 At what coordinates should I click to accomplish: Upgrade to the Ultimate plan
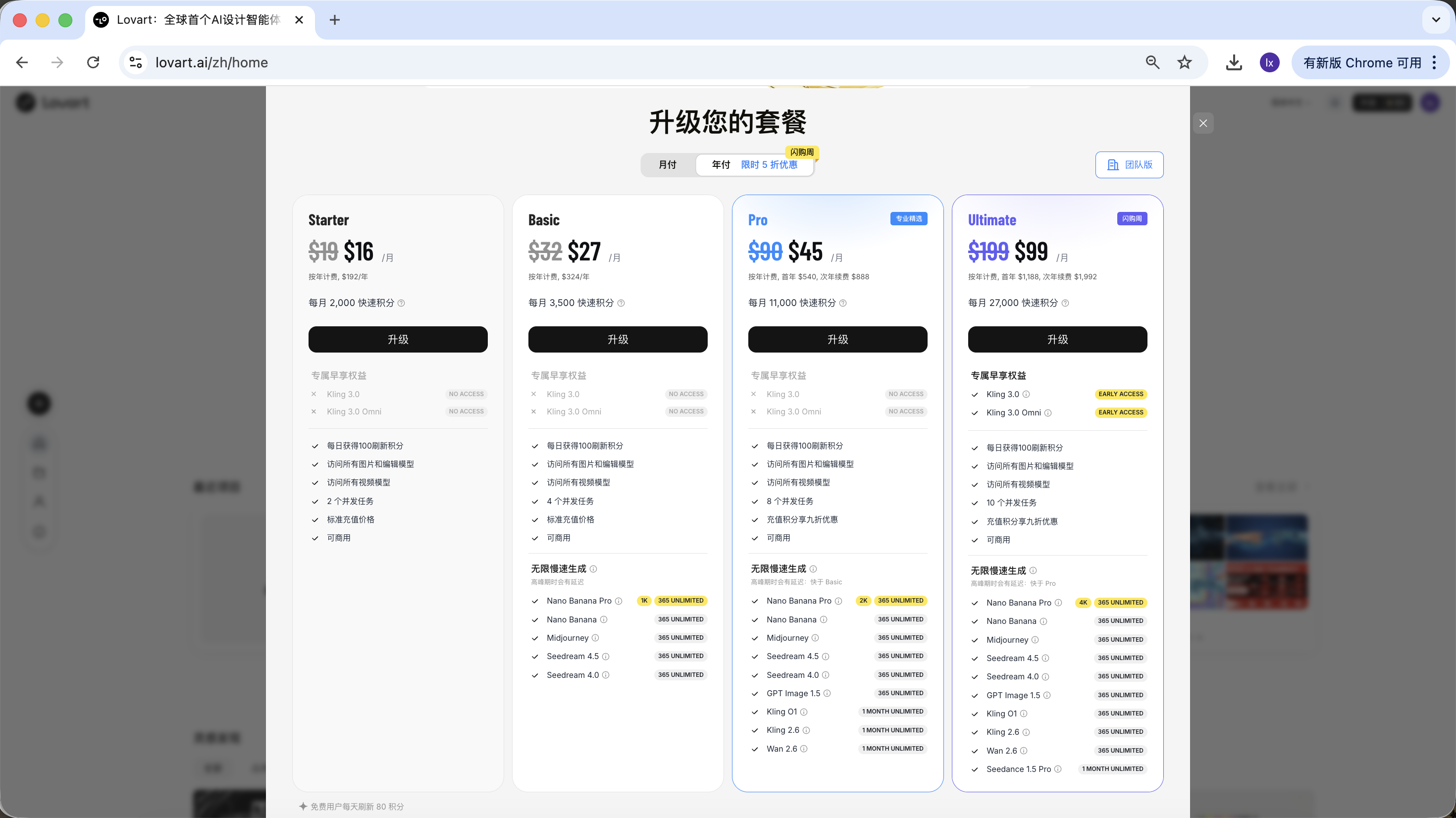[1057, 339]
